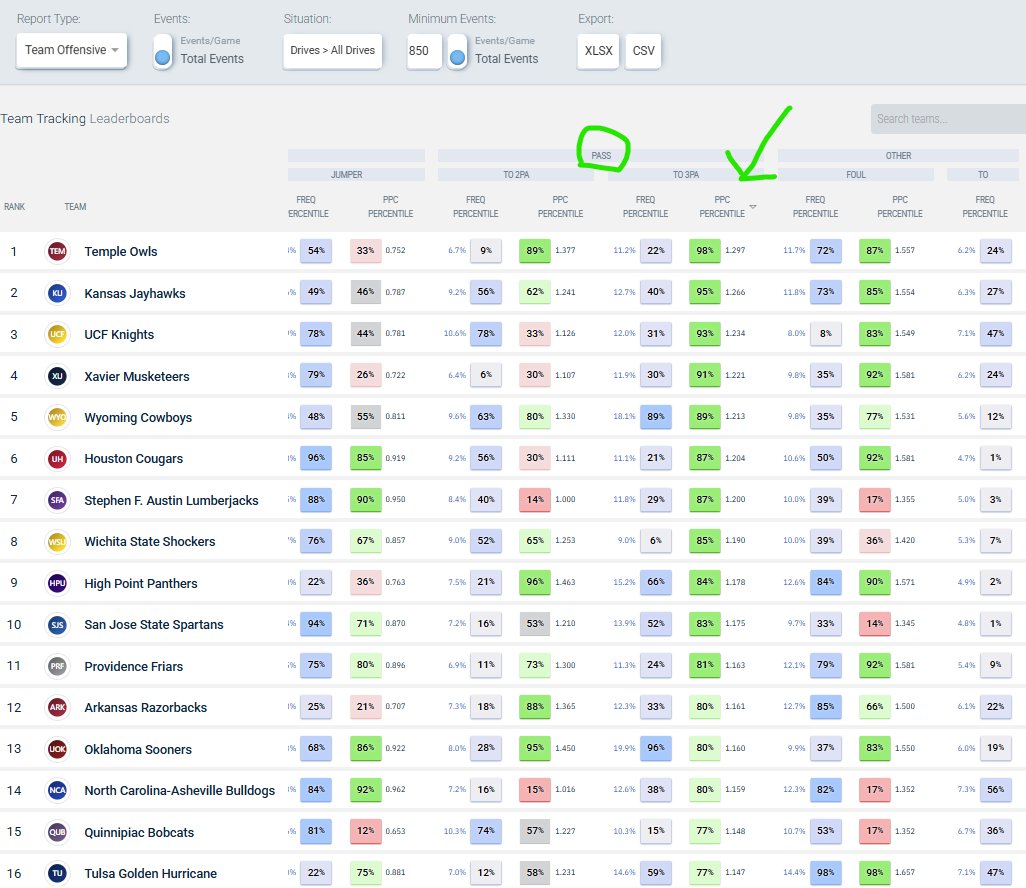Click the Xavier Musketeers XU logo
Screen dimensions: 1026x888
58,376
